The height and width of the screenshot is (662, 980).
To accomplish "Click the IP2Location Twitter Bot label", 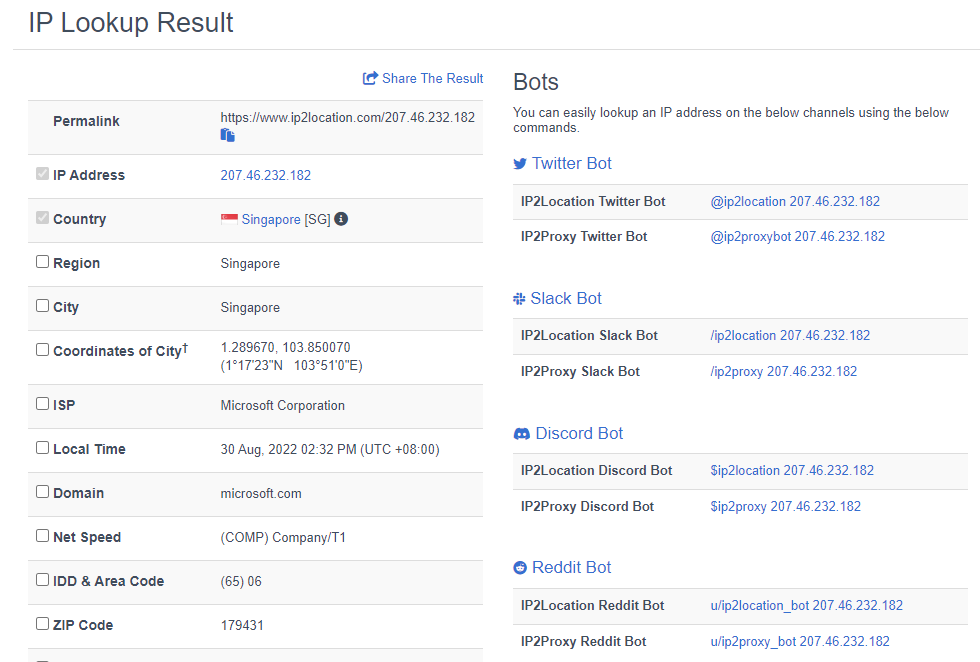I will (x=593, y=201).
